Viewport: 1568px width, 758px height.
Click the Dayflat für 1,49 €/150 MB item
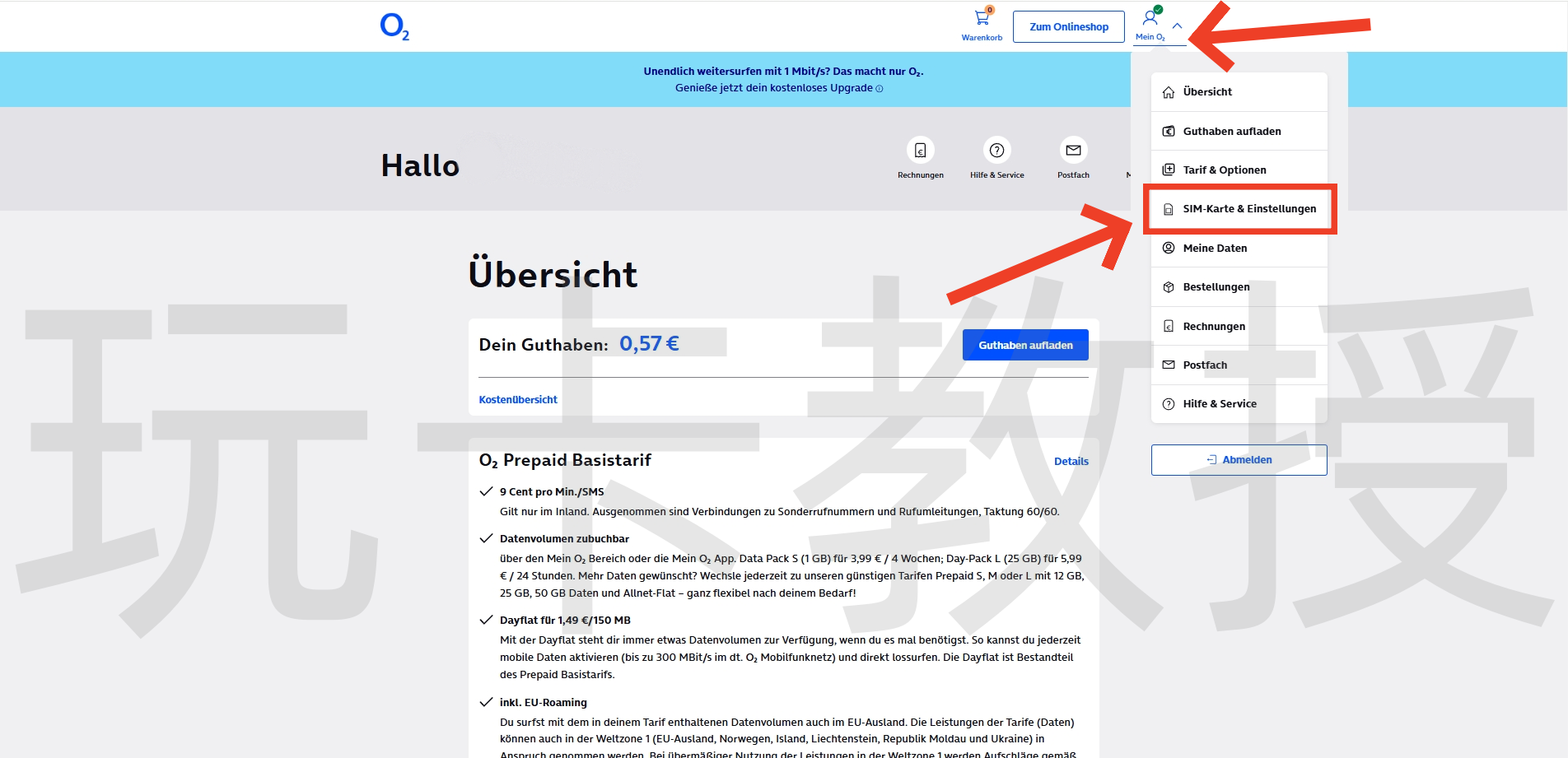point(565,621)
